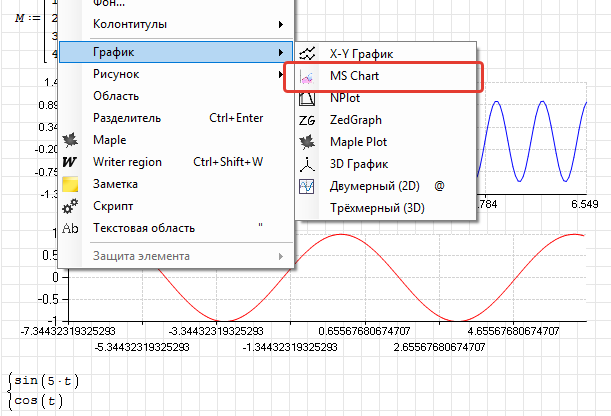Click the Ab icon for Текстовая область
Viewport: 611px width, 416px height.
[70, 228]
